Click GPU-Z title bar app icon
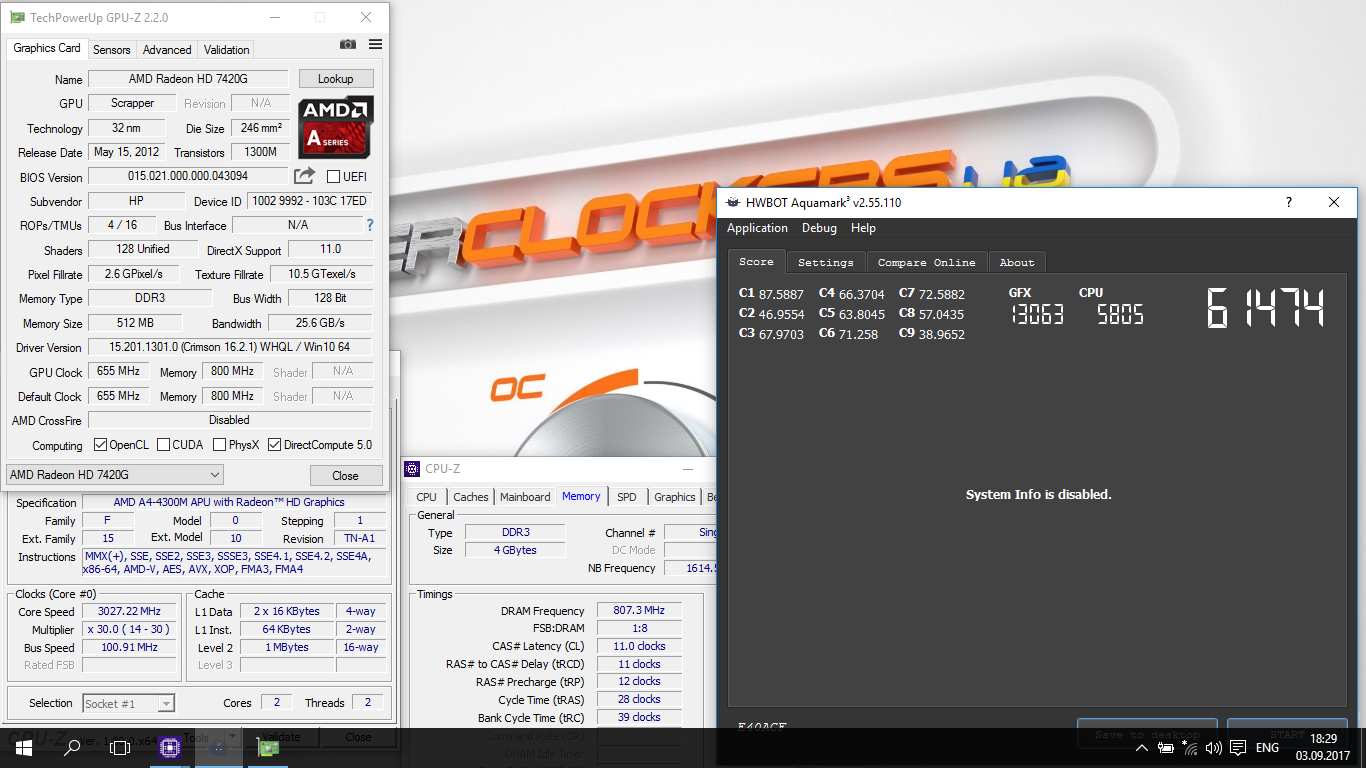Viewport: 1366px width, 768px height. [17, 17]
